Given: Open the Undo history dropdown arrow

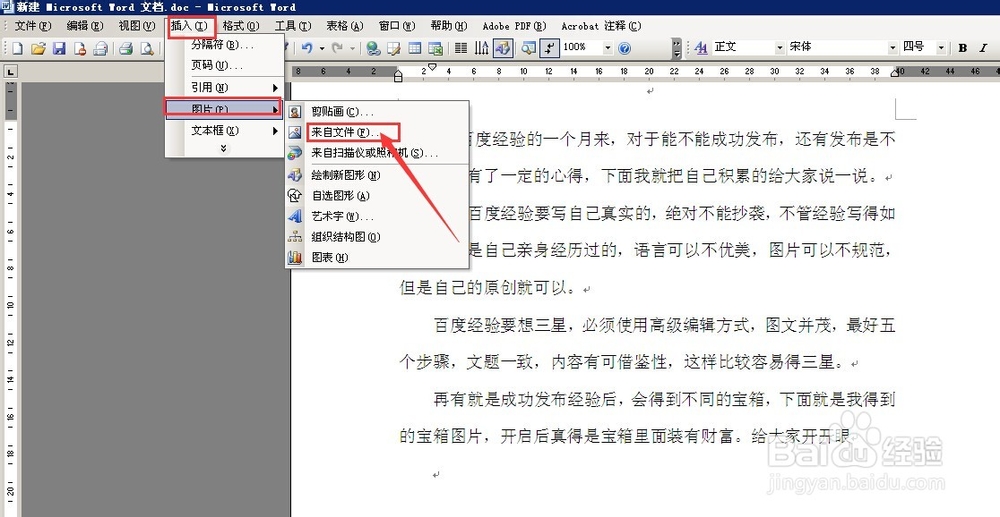Looking at the screenshot, I should pyautogui.click(x=322, y=48).
